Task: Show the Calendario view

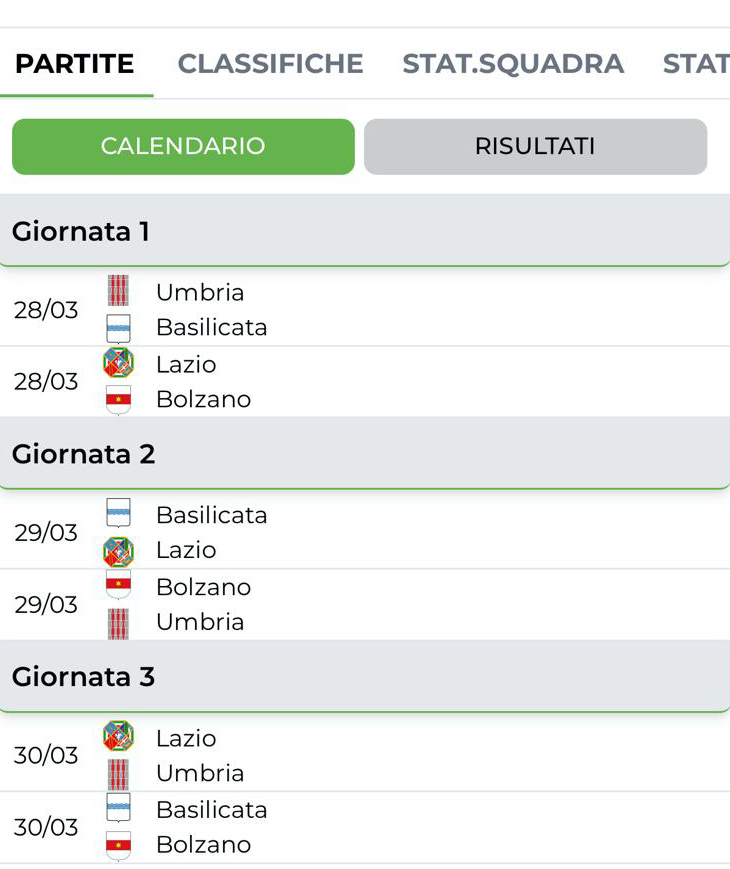Action: tap(183, 147)
